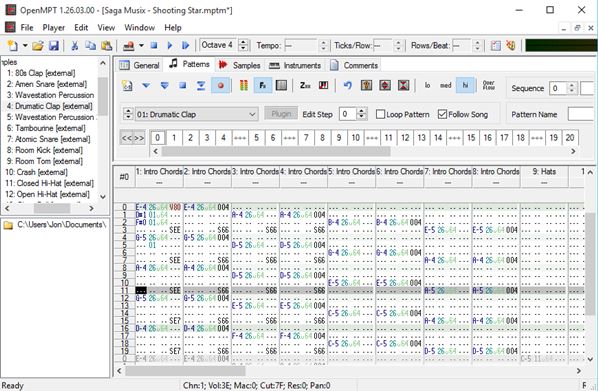Switch to the Samples tab
The height and width of the screenshot is (391, 598).
pyautogui.click(x=240, y=65)
